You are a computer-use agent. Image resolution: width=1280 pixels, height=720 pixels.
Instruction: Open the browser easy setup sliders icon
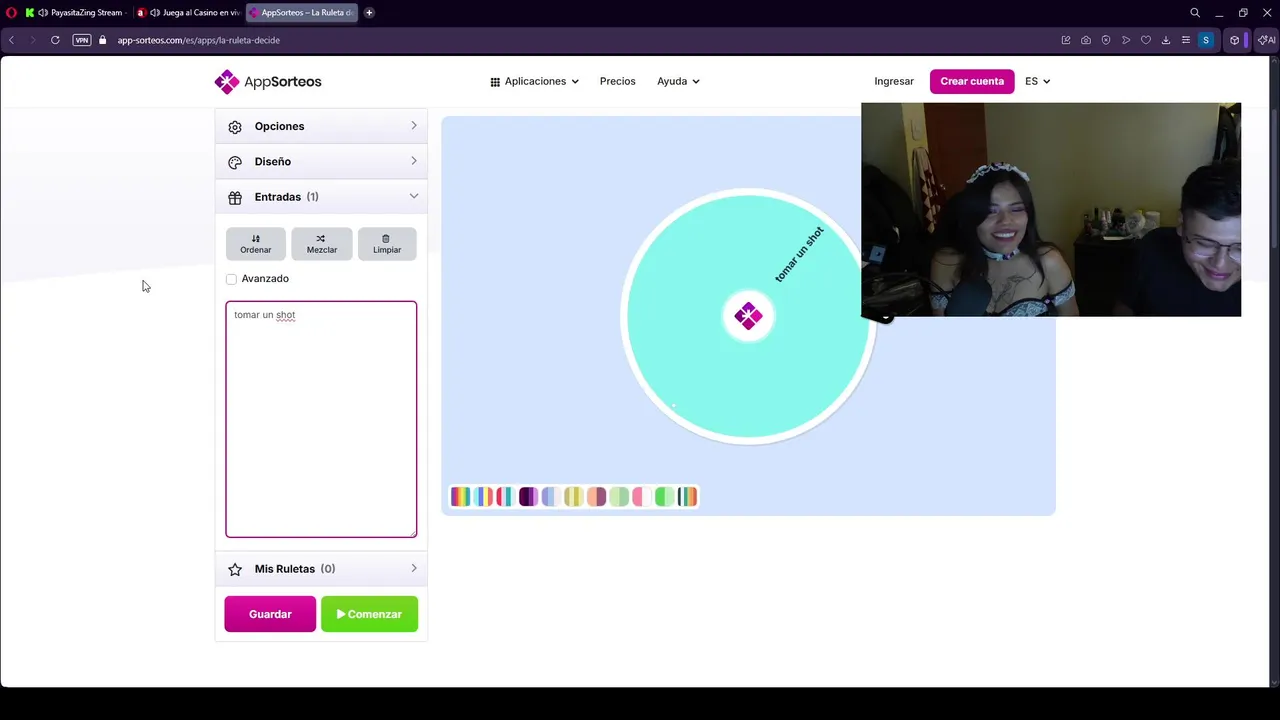click(x=1186, y=40)
